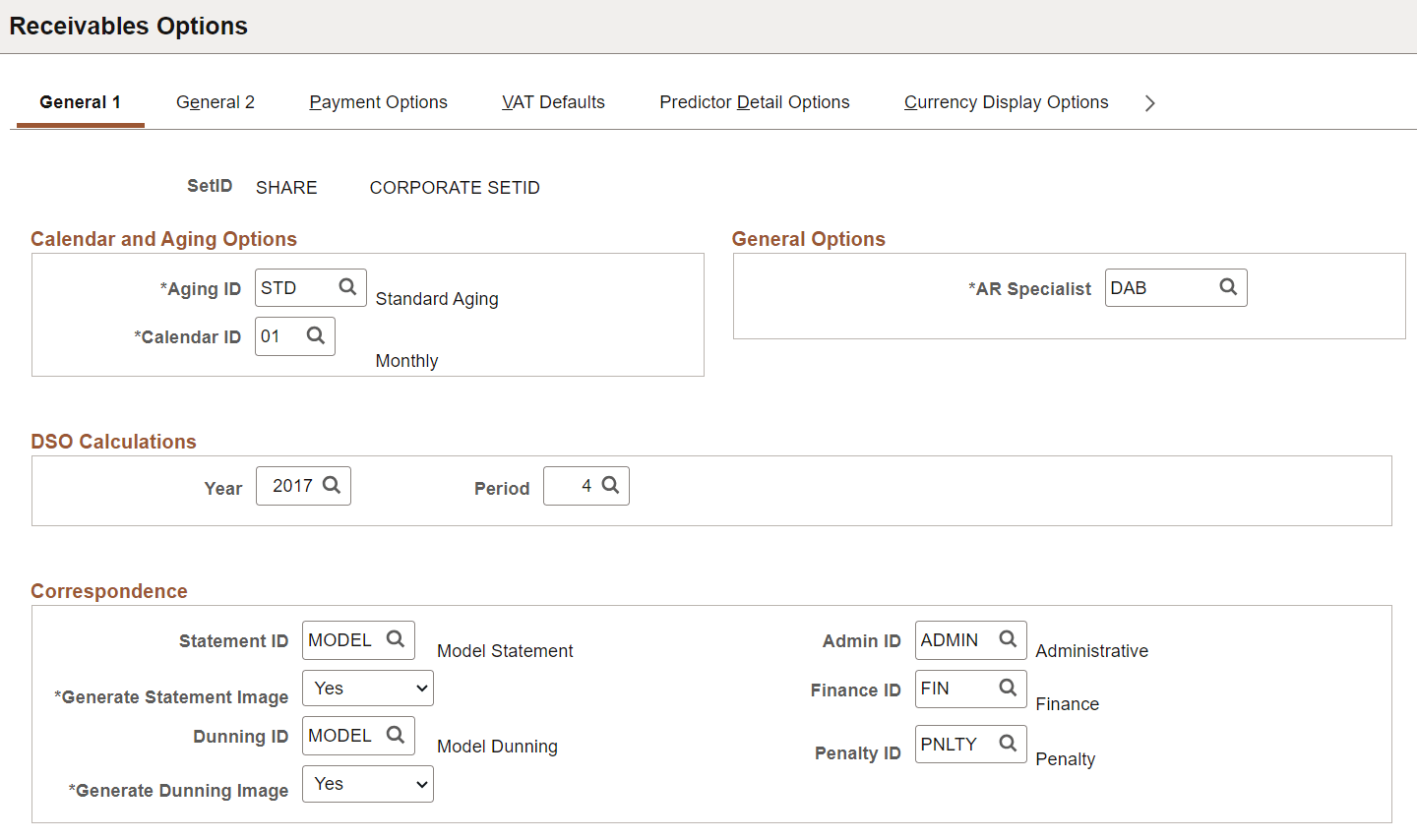Show more tabs with the right chevron
Viewport: 1417px width, 840px height.
point(1149,103)
